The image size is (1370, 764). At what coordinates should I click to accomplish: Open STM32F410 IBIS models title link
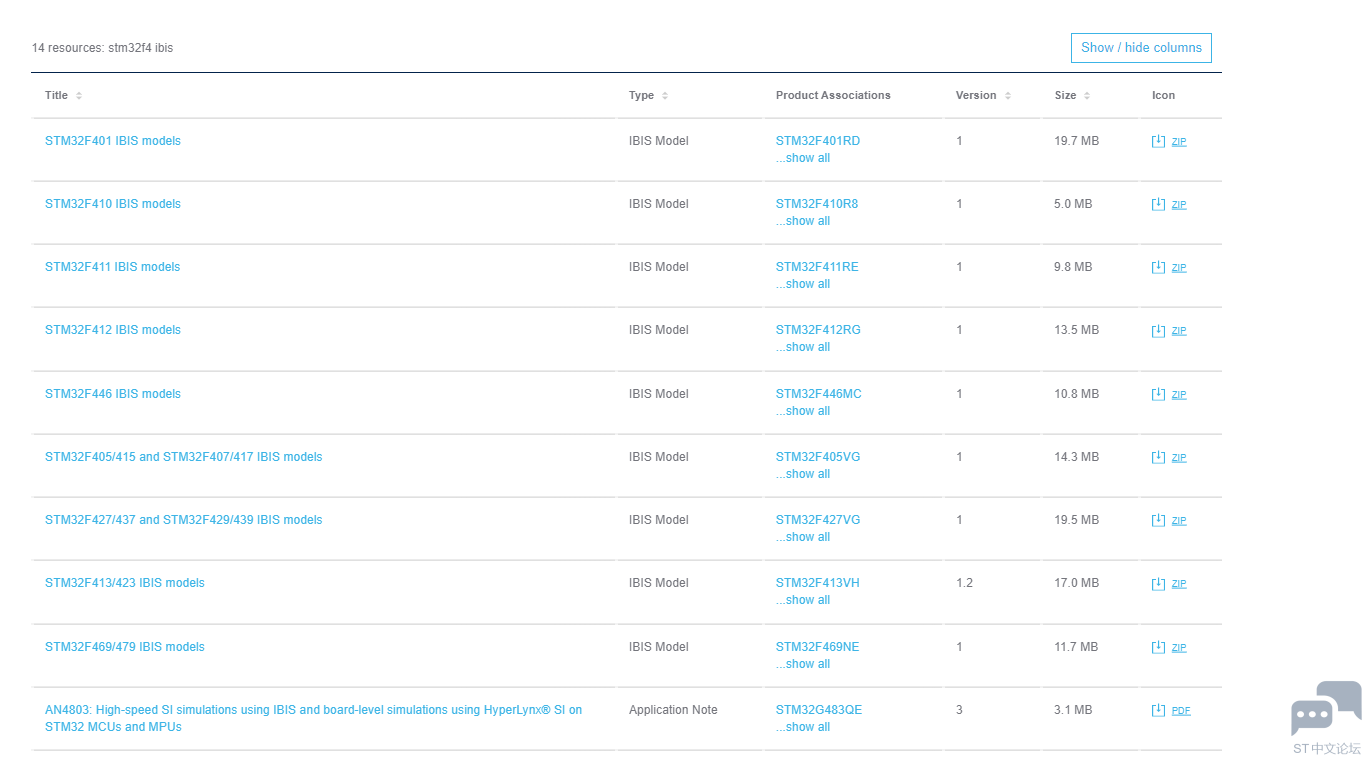point(113,204)
